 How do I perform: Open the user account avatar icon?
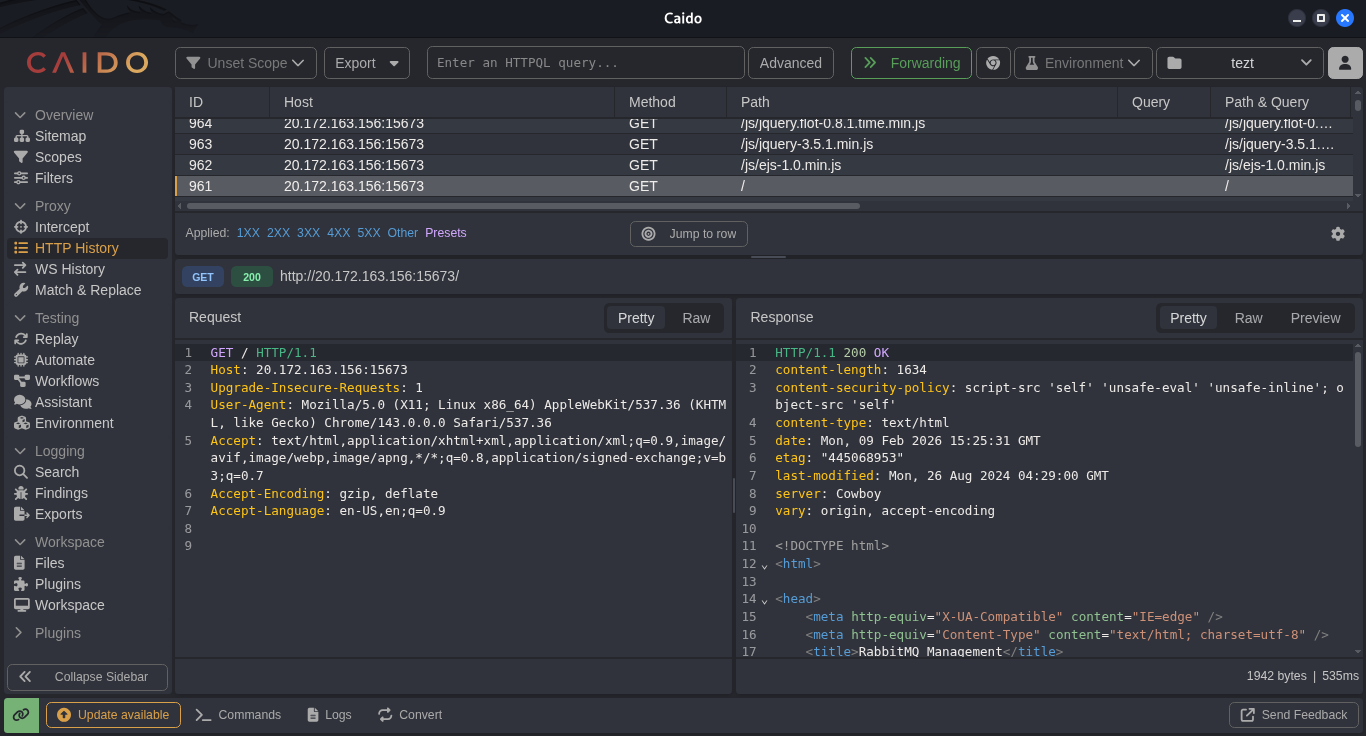[1345, 63]
